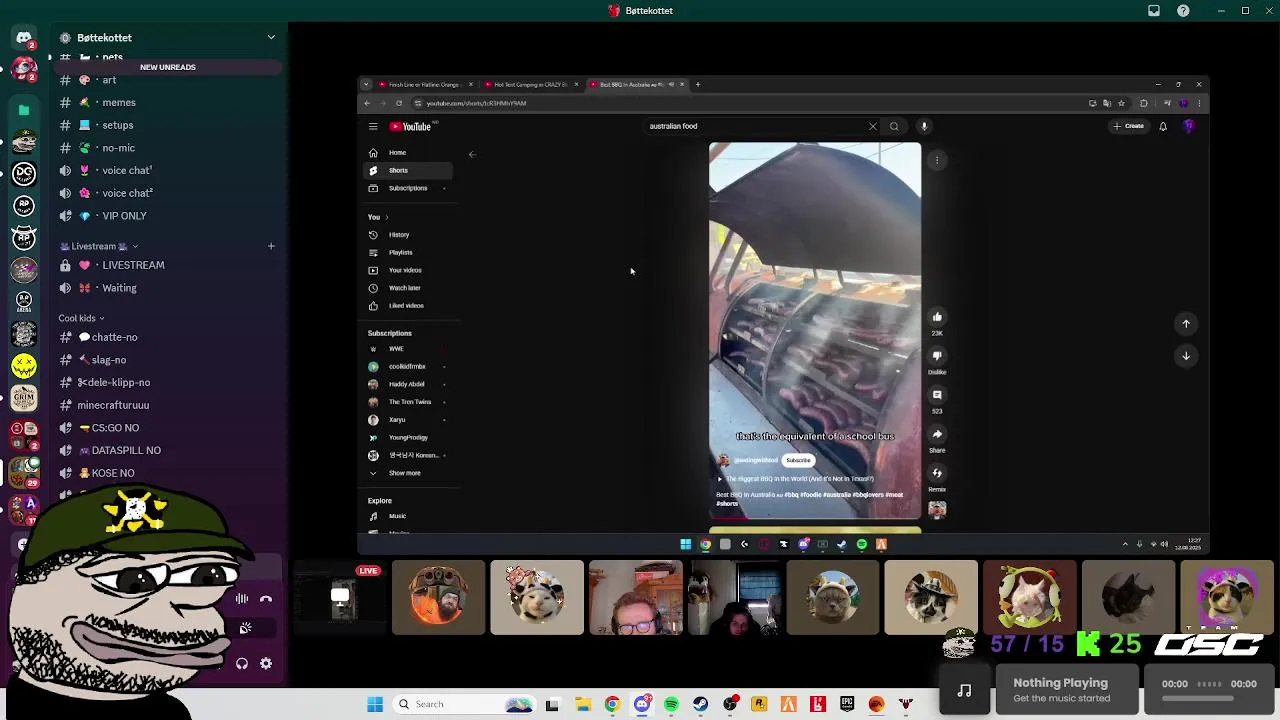
Task: Like the YouTube Short with thumbs up
Action: tap(937, 317)
